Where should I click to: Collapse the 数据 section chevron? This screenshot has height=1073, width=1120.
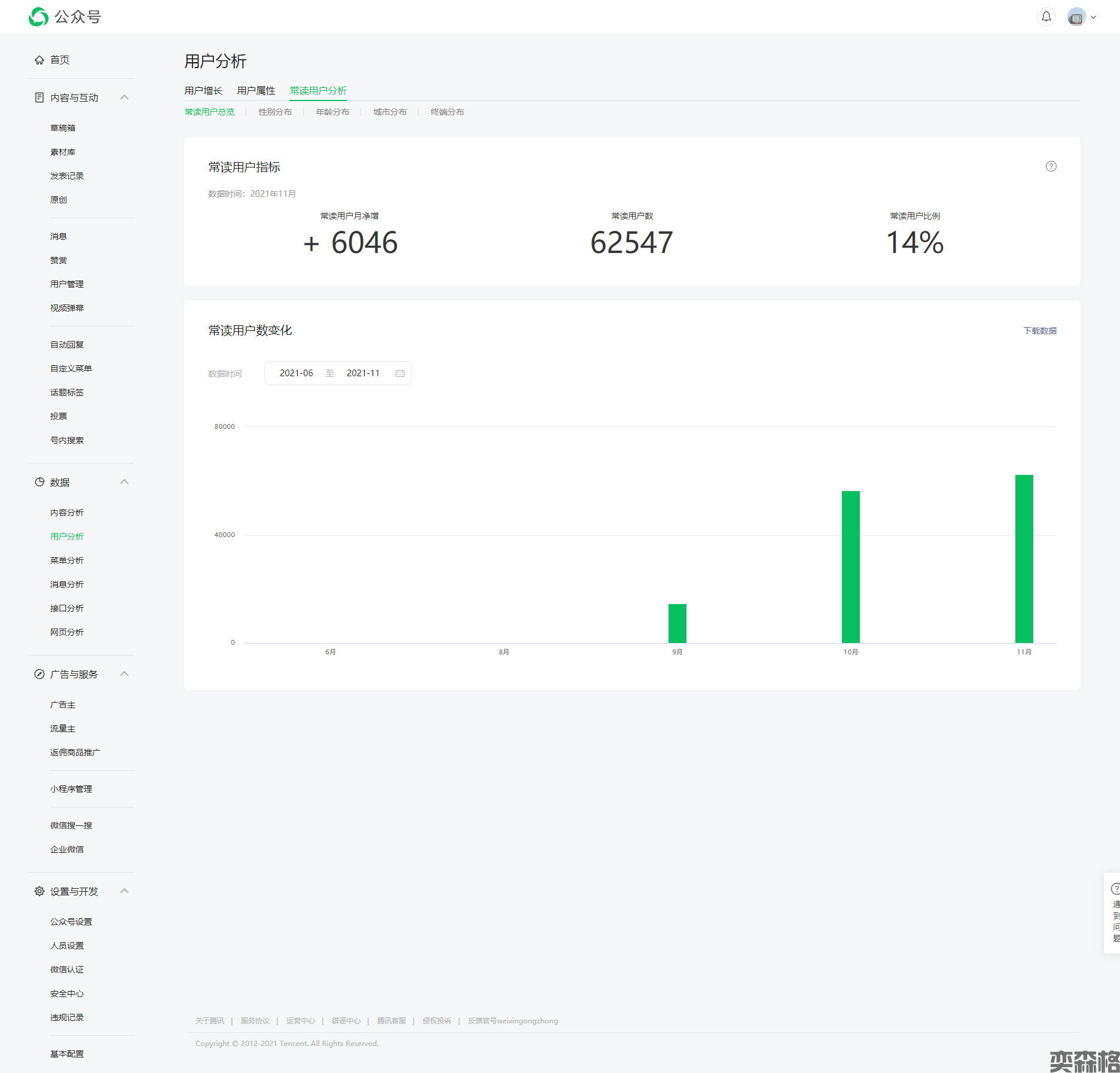pos(124,482)
